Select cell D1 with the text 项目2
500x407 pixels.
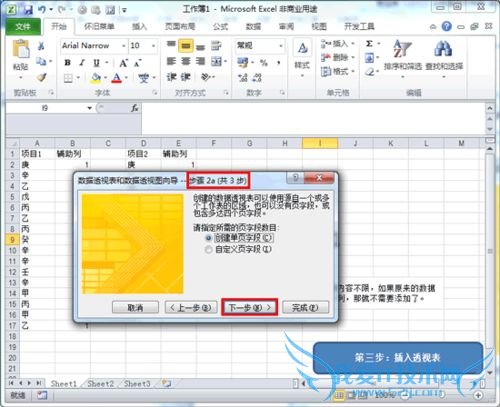[x=143, y=154]
